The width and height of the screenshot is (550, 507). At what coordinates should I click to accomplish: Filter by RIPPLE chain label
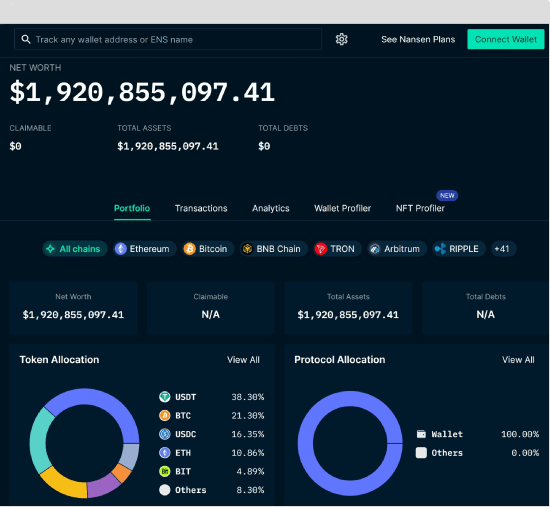click(464, 249)
